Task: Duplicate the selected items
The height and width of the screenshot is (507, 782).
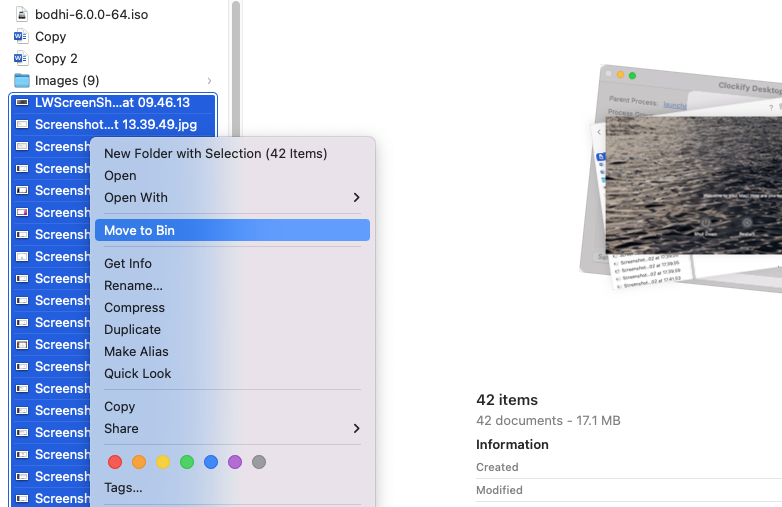Action: (132, 330)
